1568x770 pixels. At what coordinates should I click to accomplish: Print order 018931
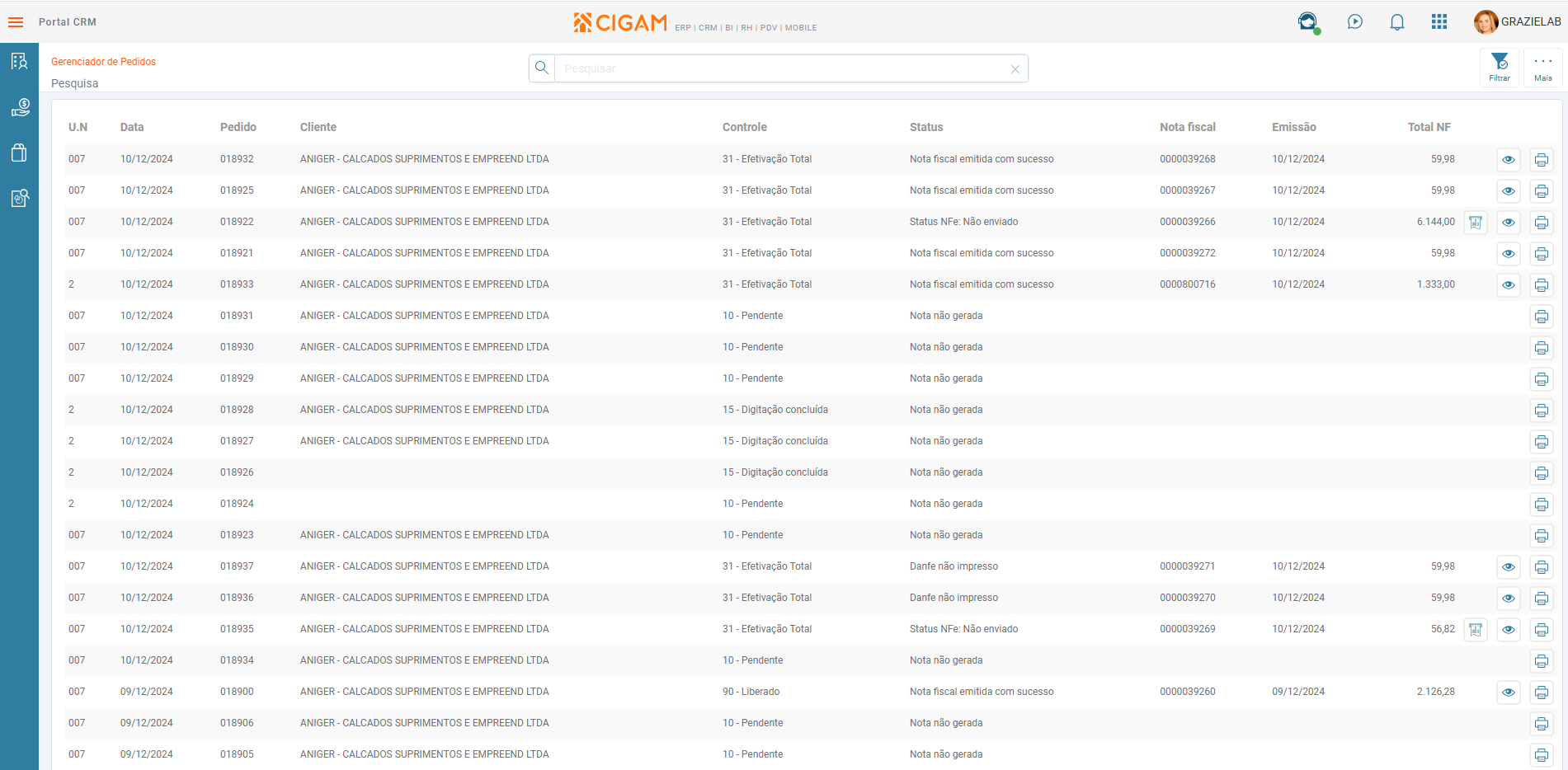click(x=1542, y=317)
